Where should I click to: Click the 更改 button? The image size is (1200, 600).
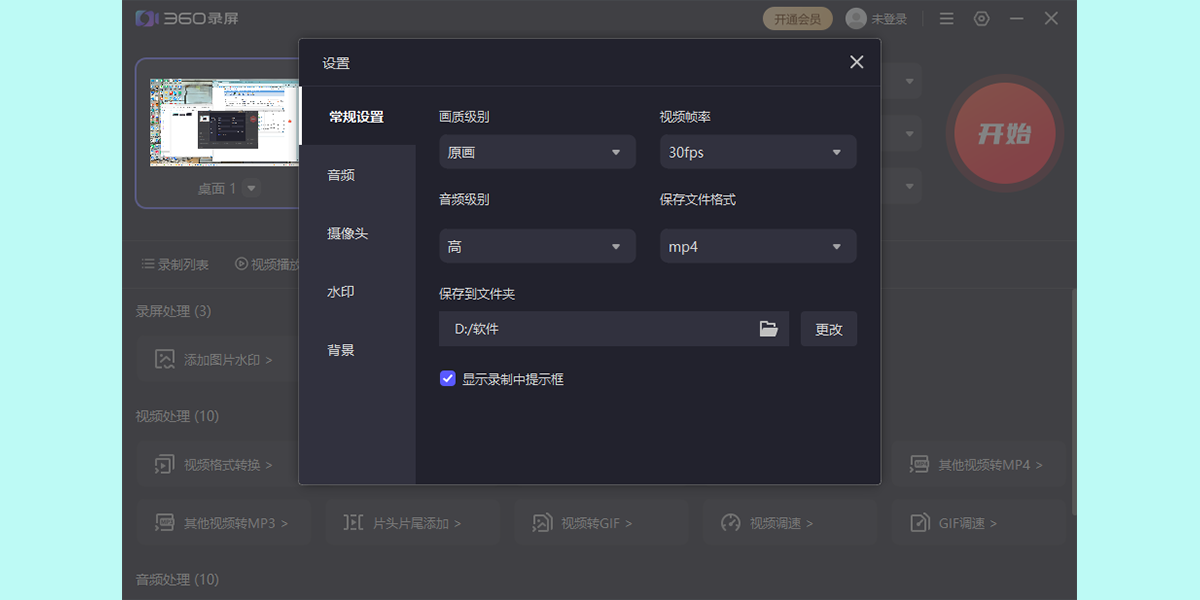click(828, 329)
